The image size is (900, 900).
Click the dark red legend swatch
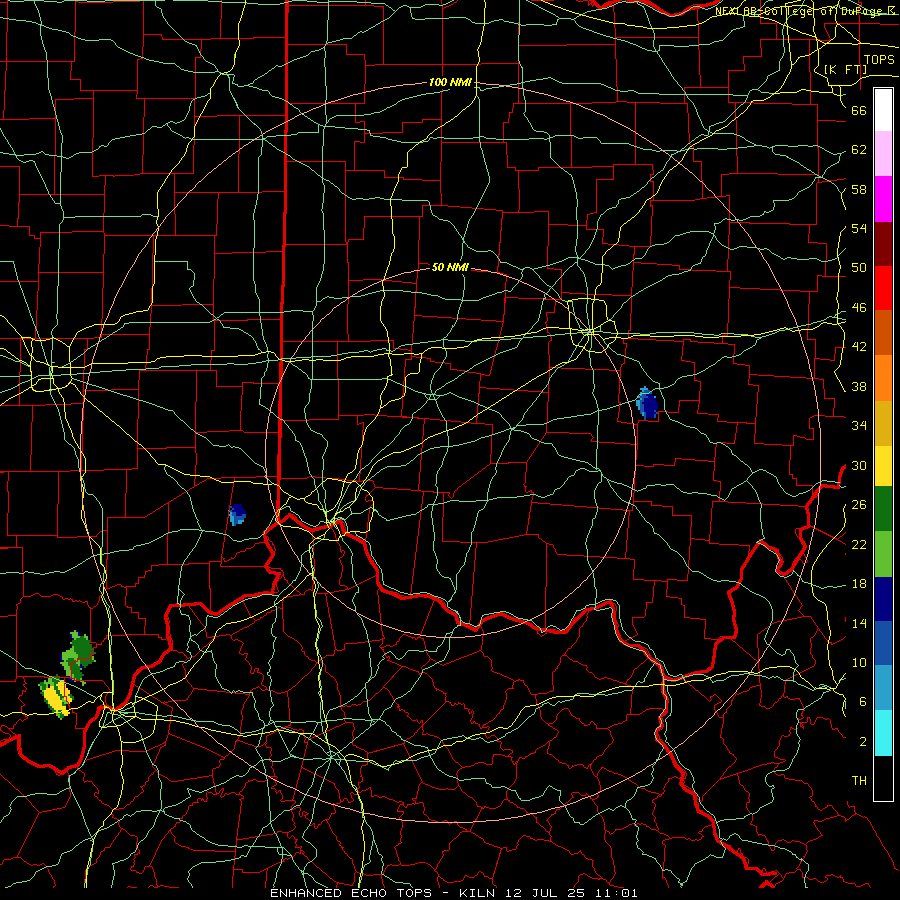point(883,245)
